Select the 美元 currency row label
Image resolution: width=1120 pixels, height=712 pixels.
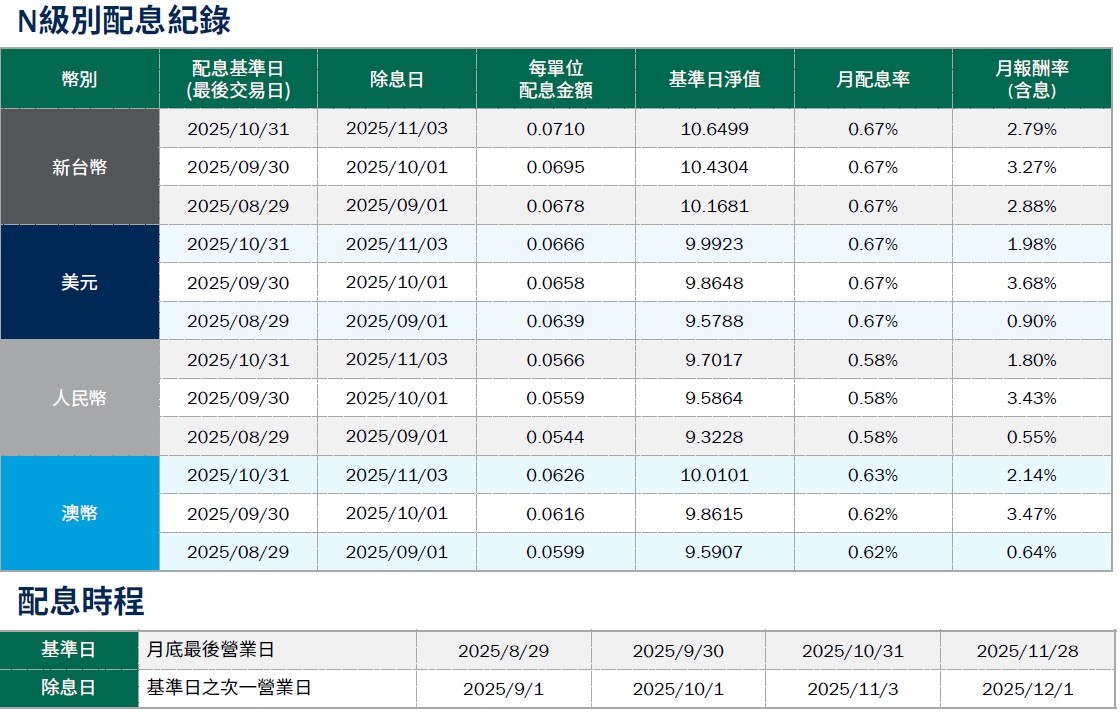click(79, 283)
